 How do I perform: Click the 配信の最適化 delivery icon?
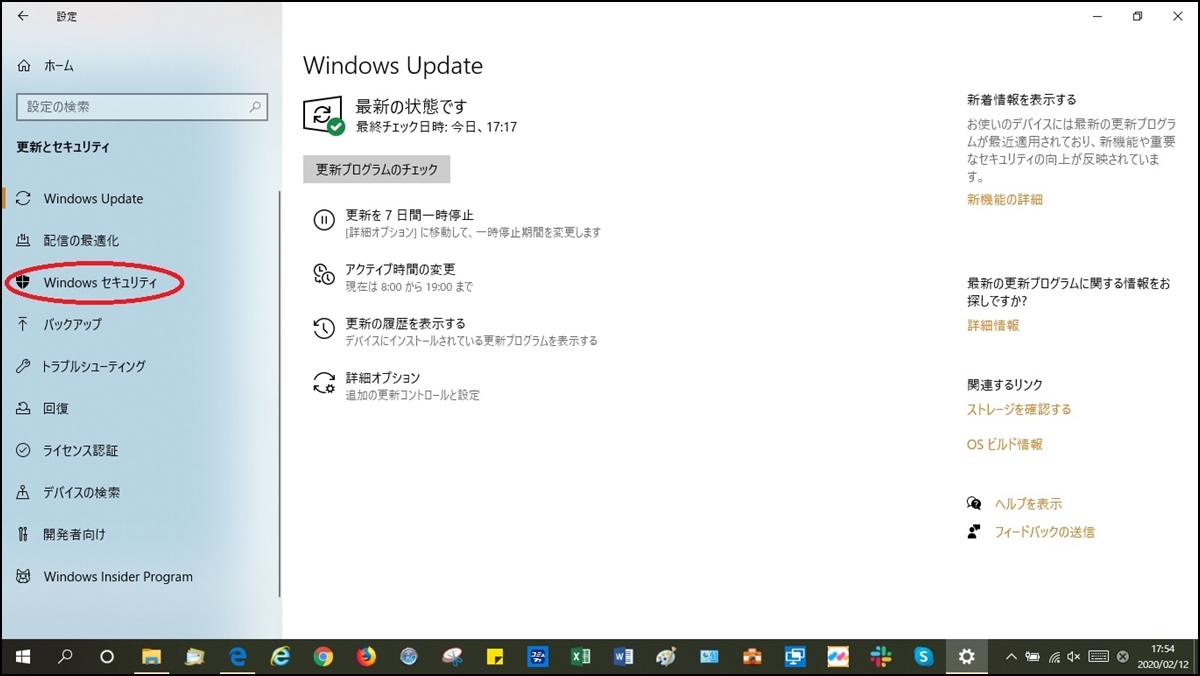pos(24,241)
